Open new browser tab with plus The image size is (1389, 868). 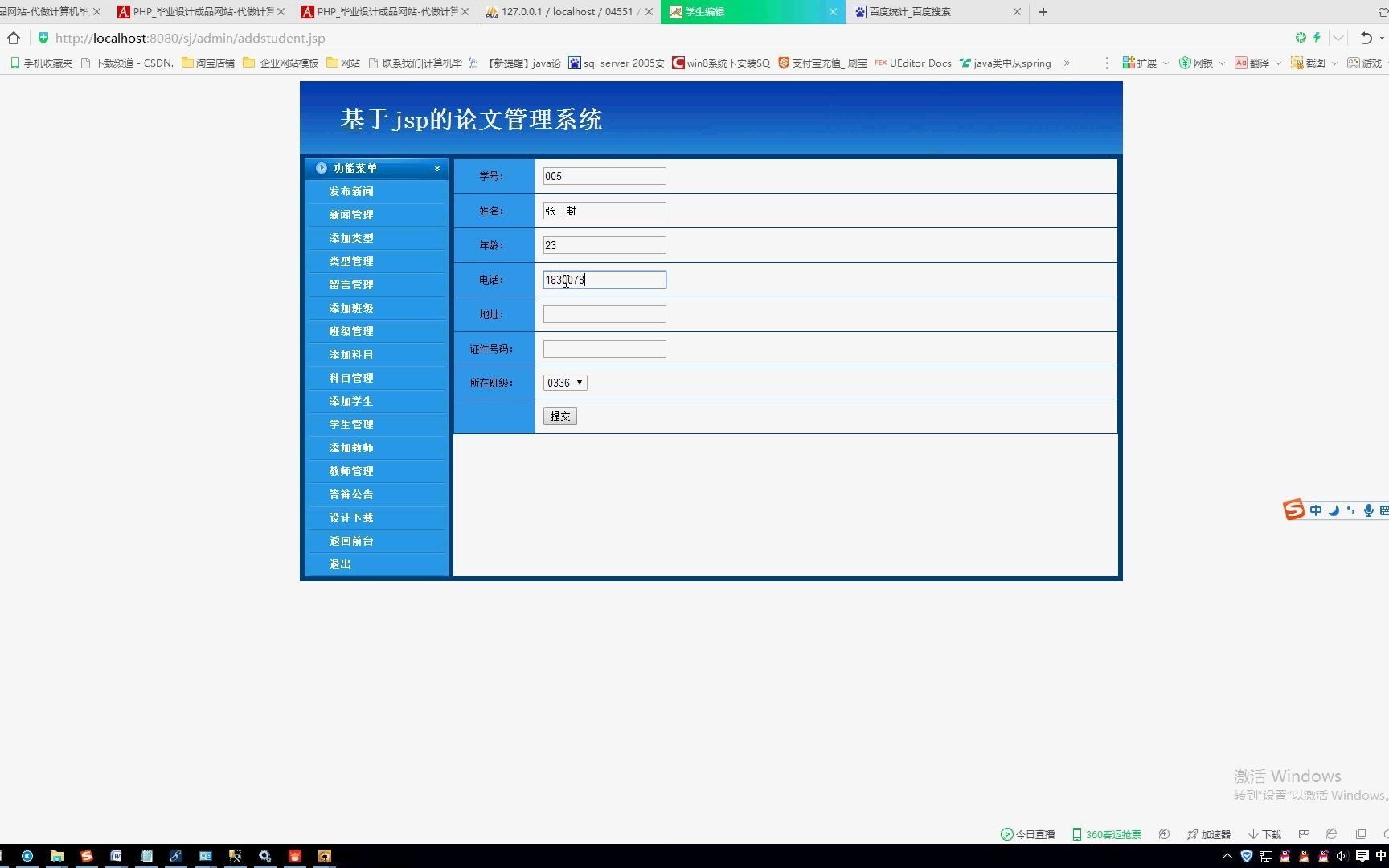[x=1043, y=12]
